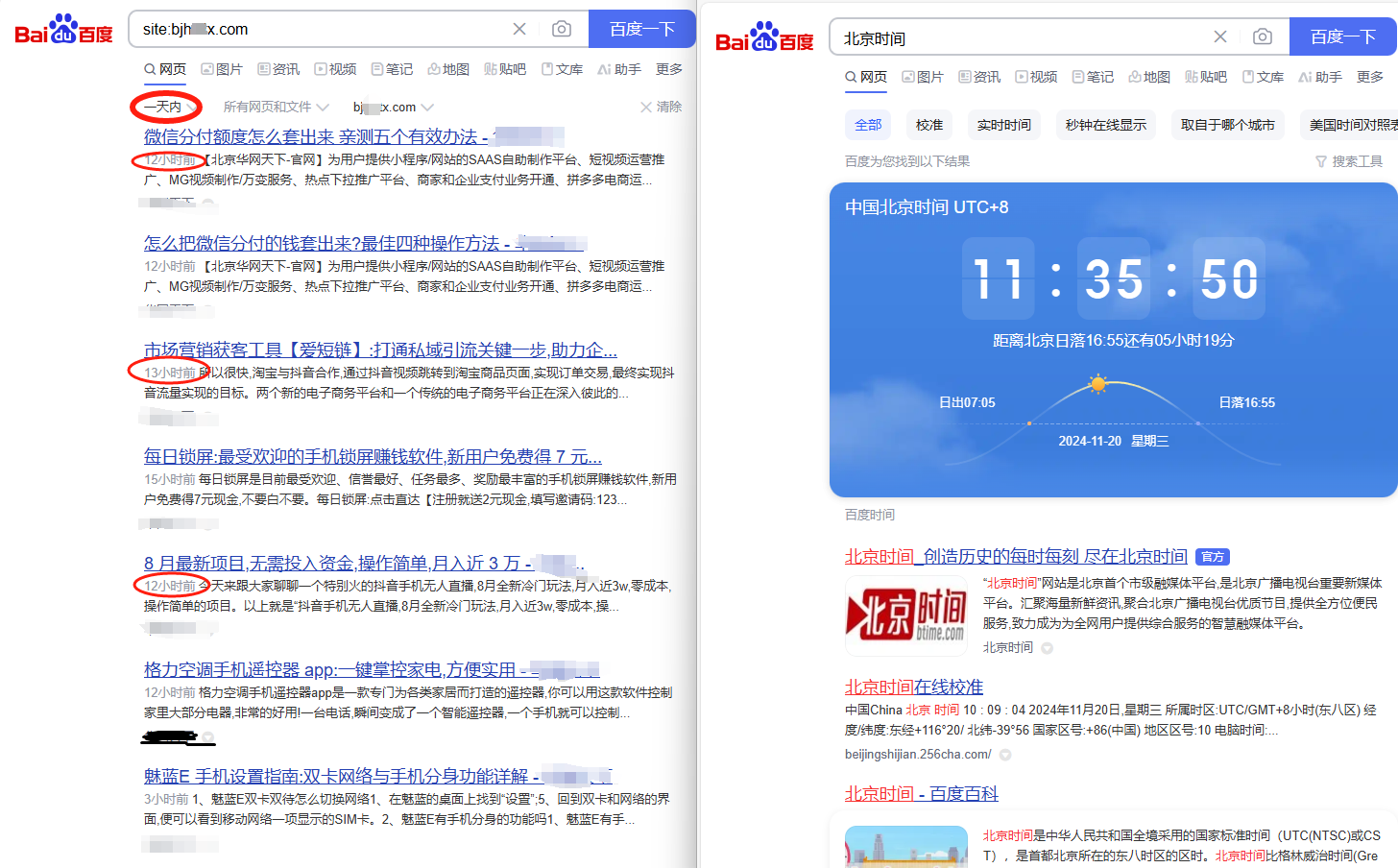
Task: Go to the 贴吧 tab in the left window
Action: coord(505,69)
